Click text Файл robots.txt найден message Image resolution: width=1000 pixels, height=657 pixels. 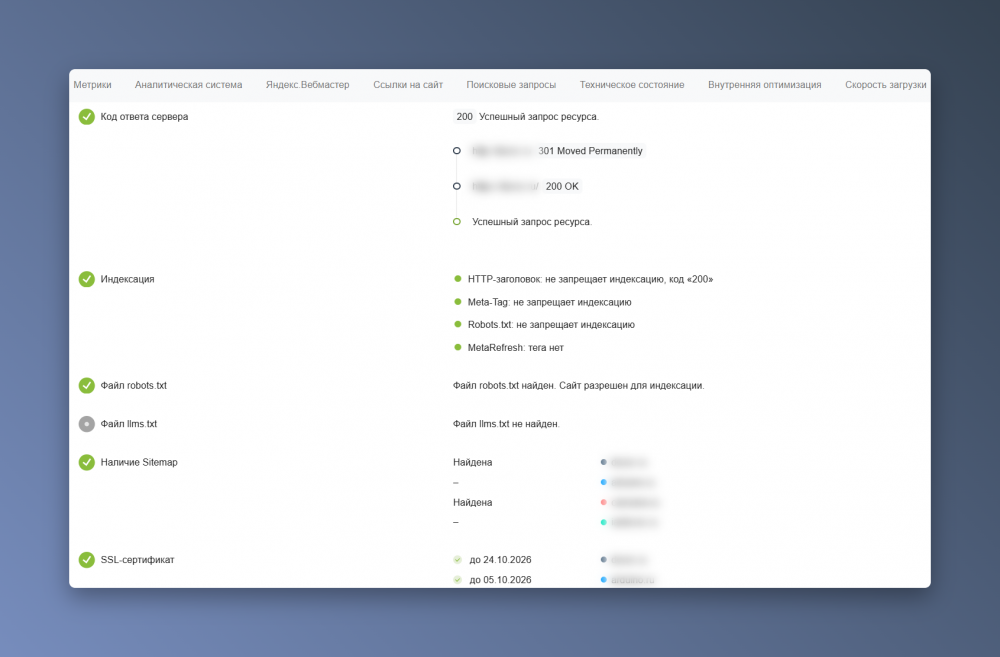tap(578, 385)
